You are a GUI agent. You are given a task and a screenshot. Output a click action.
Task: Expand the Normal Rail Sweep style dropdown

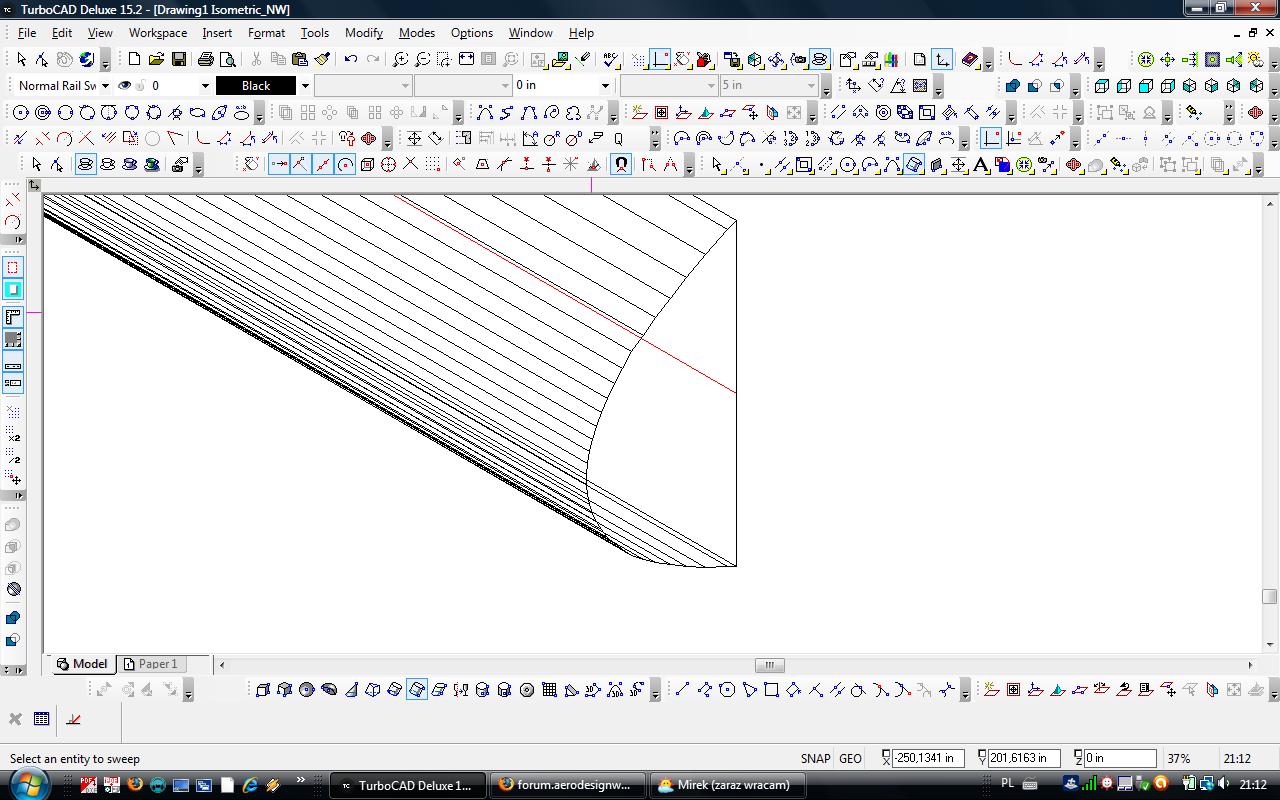coord(105,86)
